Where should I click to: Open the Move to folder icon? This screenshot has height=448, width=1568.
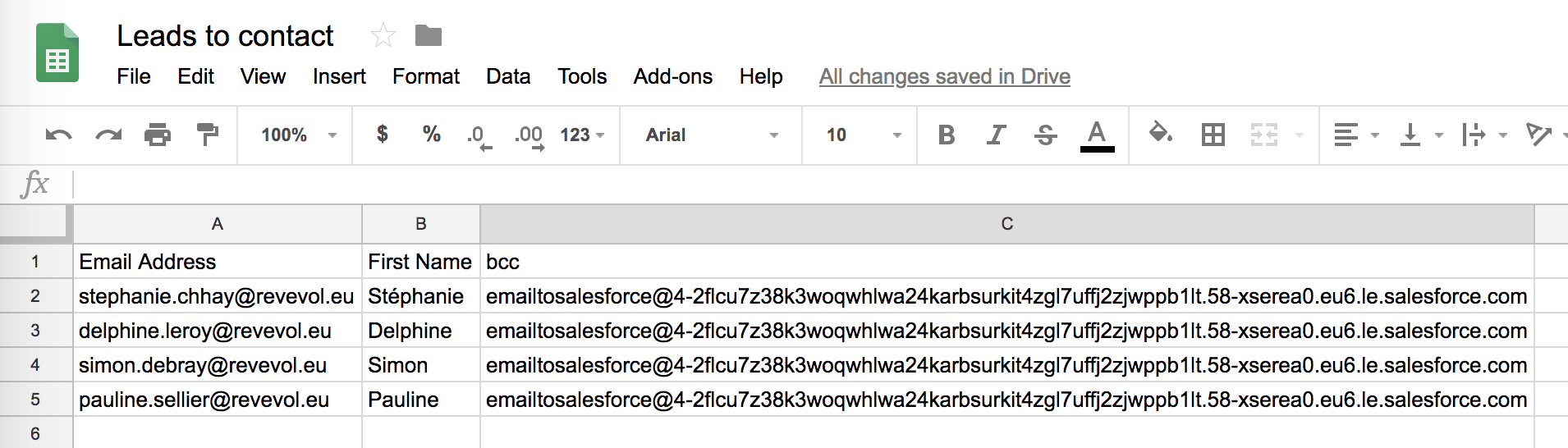coord(429,35)
